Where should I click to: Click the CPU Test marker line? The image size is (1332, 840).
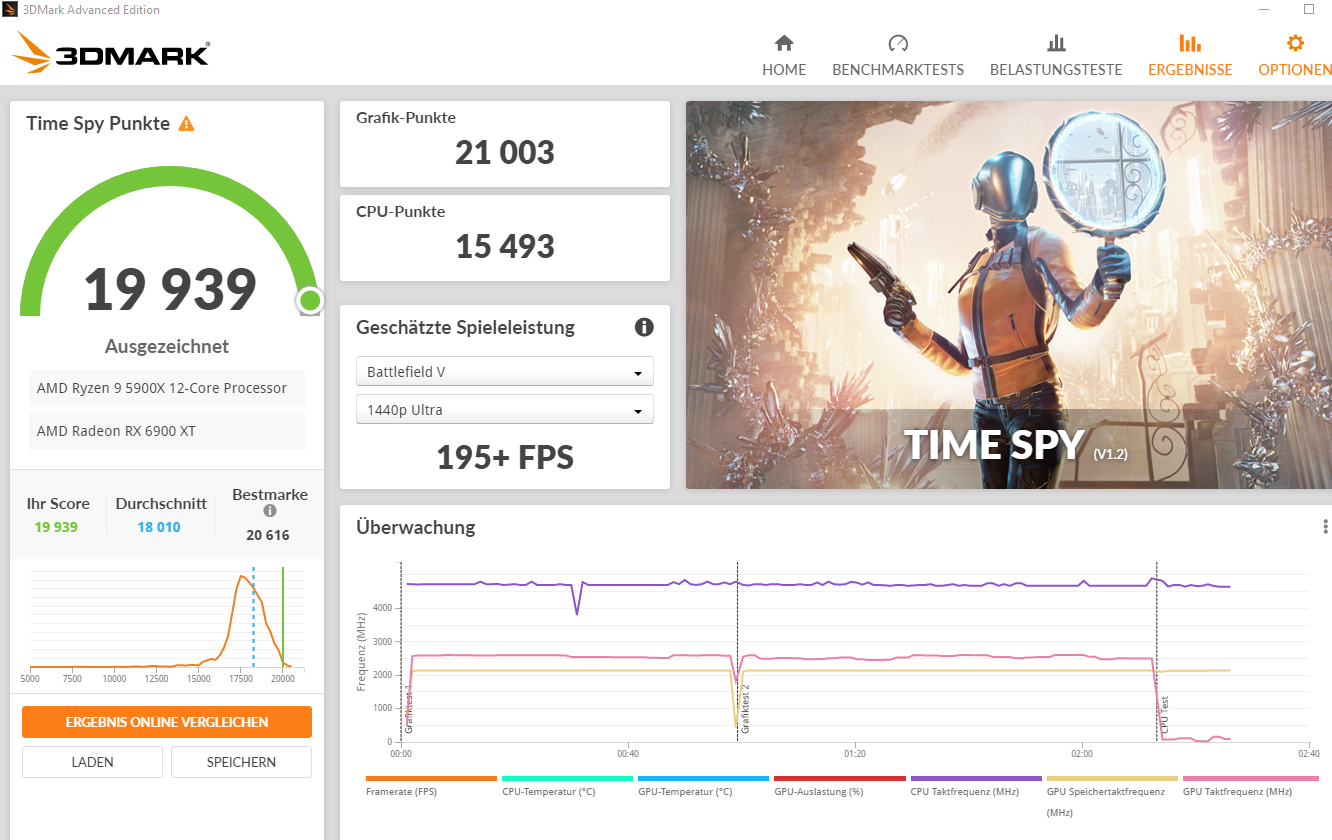(x=1157, y=652)
